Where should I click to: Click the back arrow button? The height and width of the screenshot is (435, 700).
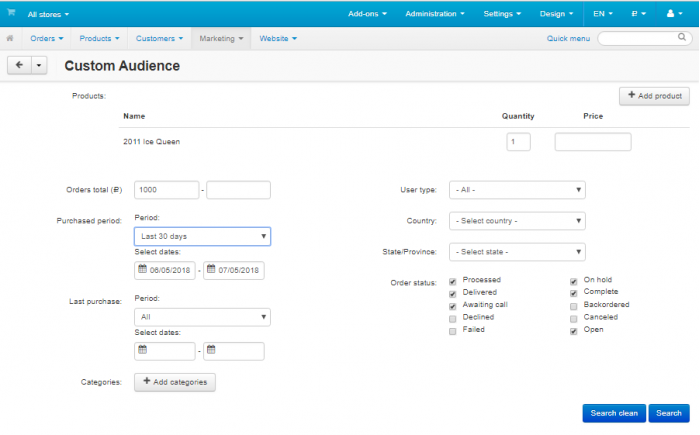pyautogui.click(x=19, y=65)
